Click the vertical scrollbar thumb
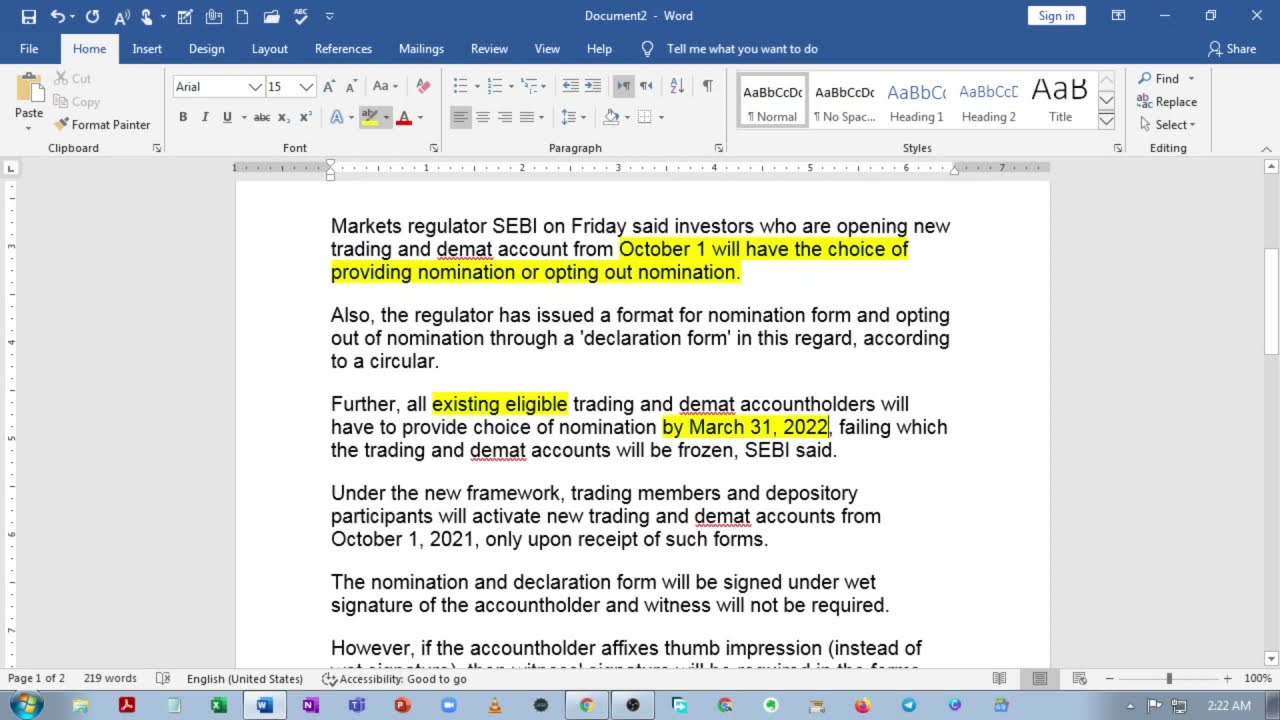This screenshot has height=720, width=1280. point(1271,300)
